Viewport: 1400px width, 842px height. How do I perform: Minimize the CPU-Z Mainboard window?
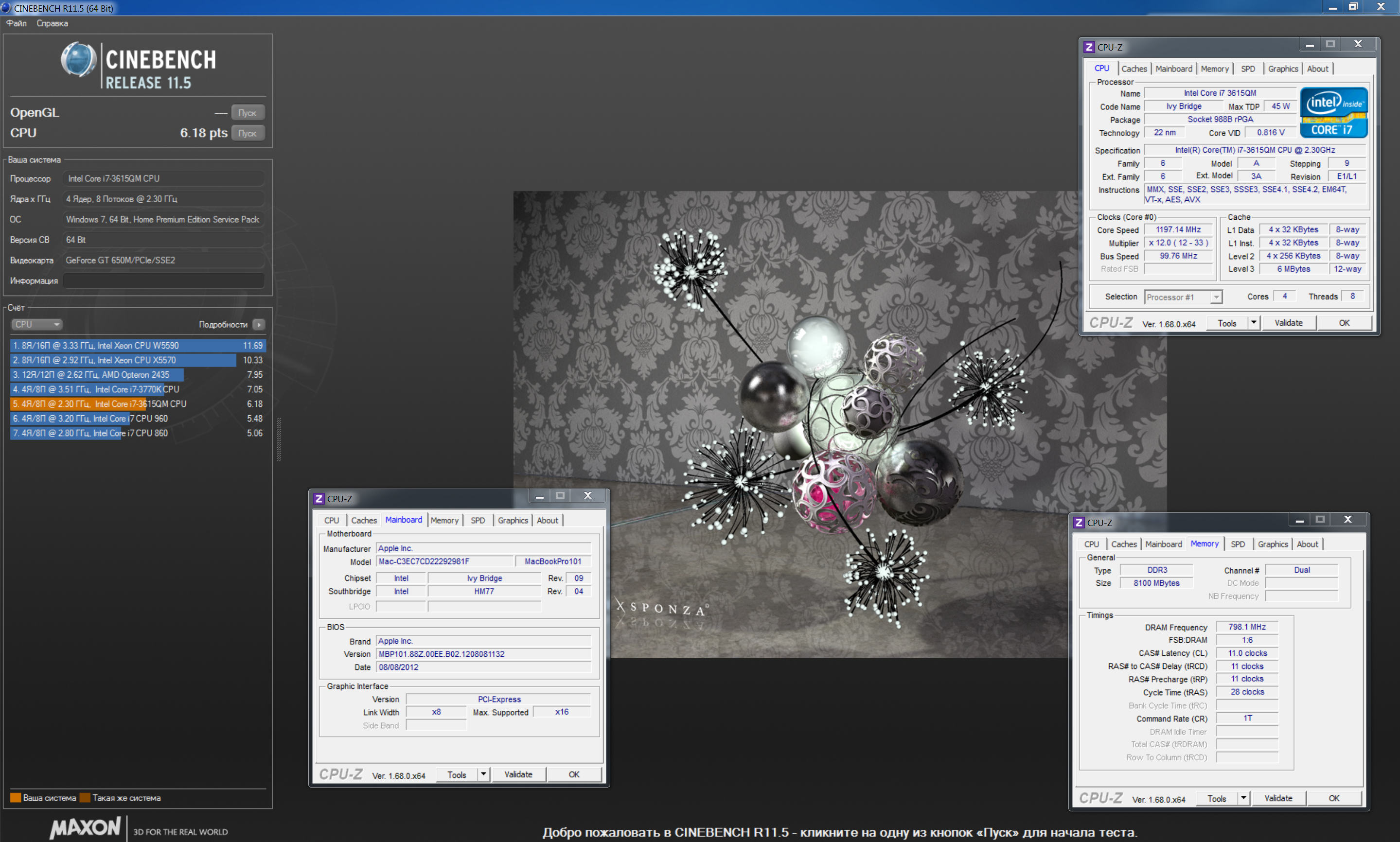[x=540, y=496]
